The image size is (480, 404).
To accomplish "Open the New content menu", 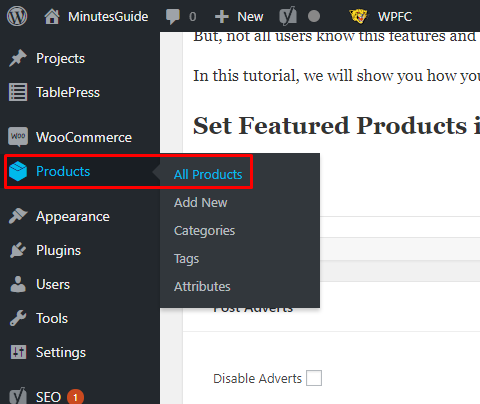I will (250, 16).
